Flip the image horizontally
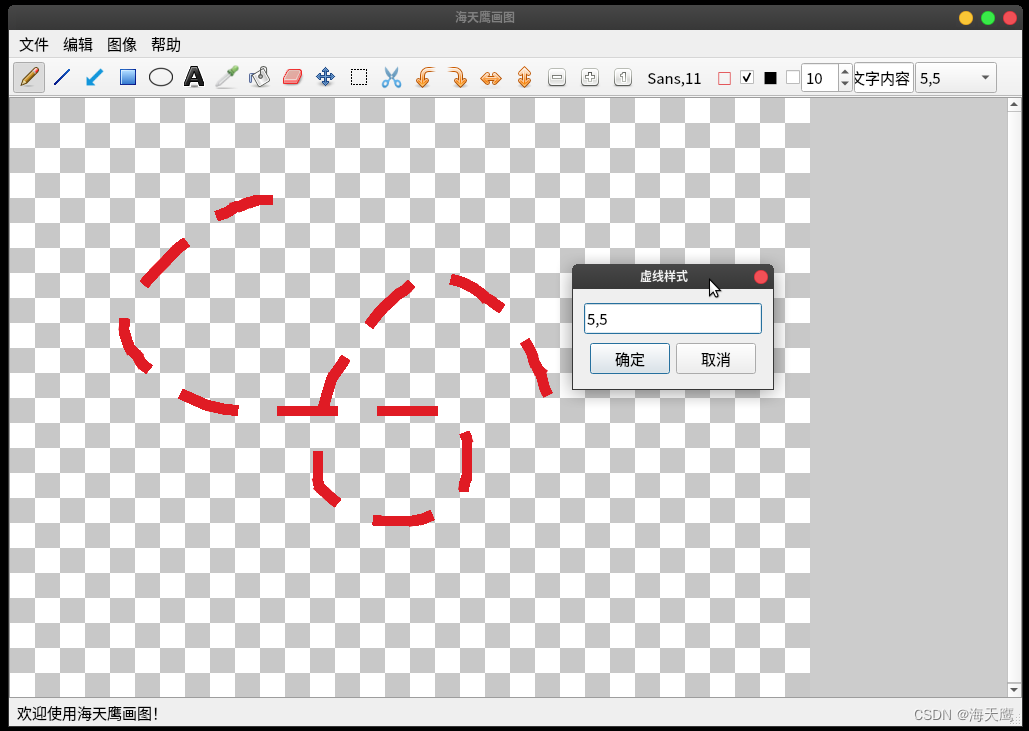This screenshot has height=731, width=1029. [491, 77]
